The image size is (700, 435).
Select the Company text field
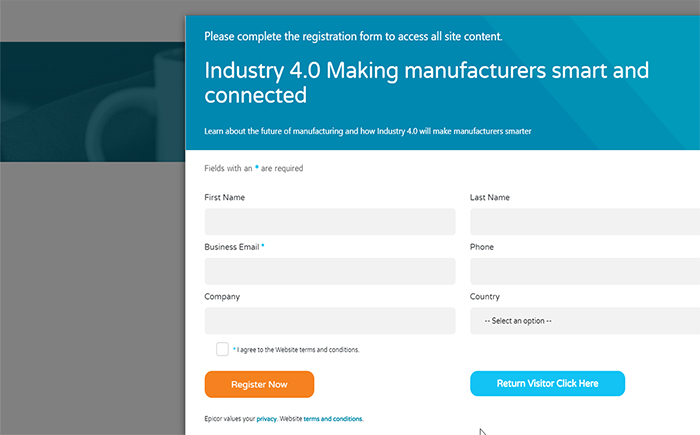(x=330, y=321)
